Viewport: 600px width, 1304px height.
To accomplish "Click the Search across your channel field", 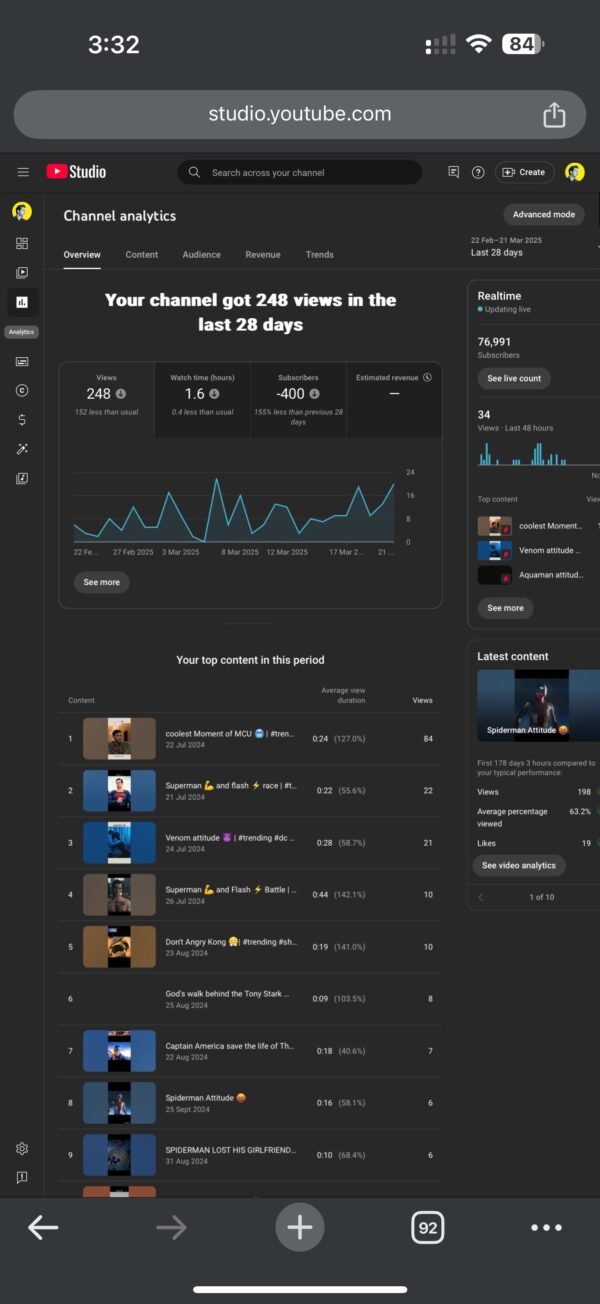I will (300, 172).
